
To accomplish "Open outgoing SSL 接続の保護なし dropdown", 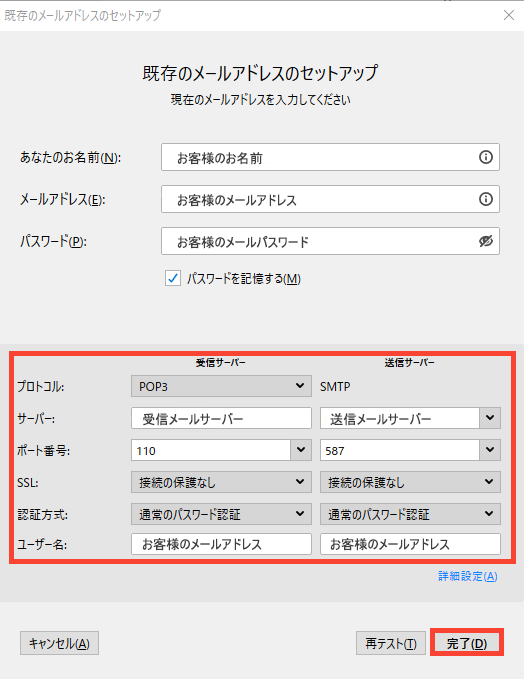I will tap(410, 482).
